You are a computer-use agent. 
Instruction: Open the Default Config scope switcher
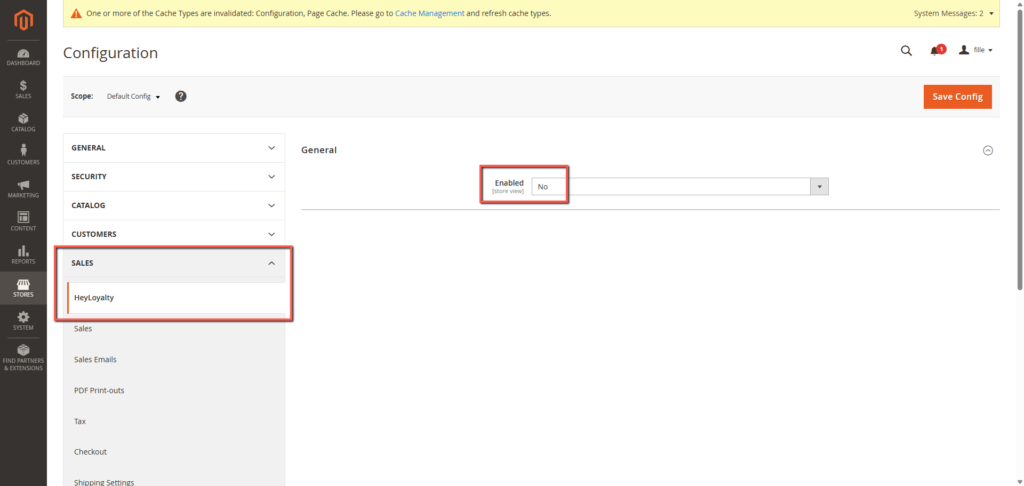pyautogui.click(x=133, y=96)
